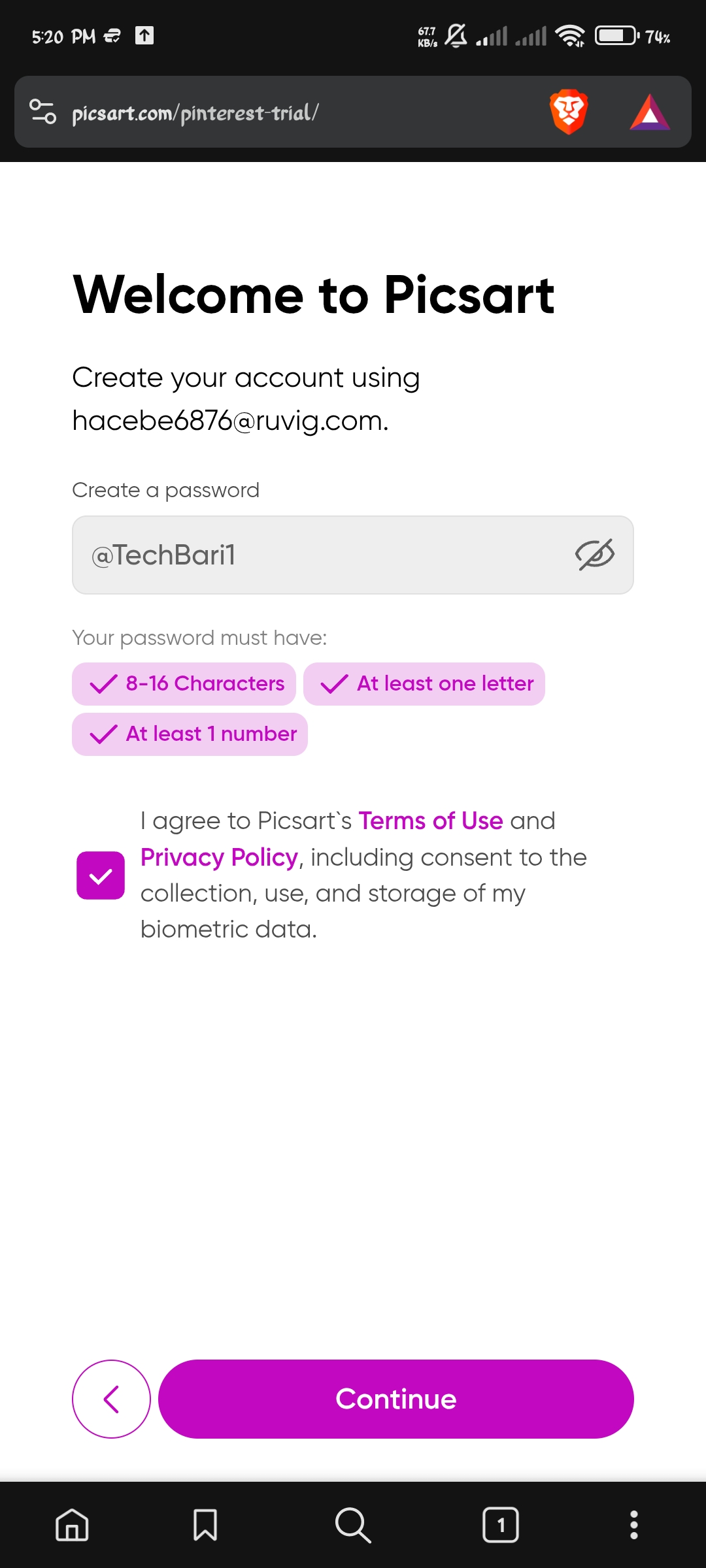
Task: Go back with the chevron button
Action: [111, 1399]
